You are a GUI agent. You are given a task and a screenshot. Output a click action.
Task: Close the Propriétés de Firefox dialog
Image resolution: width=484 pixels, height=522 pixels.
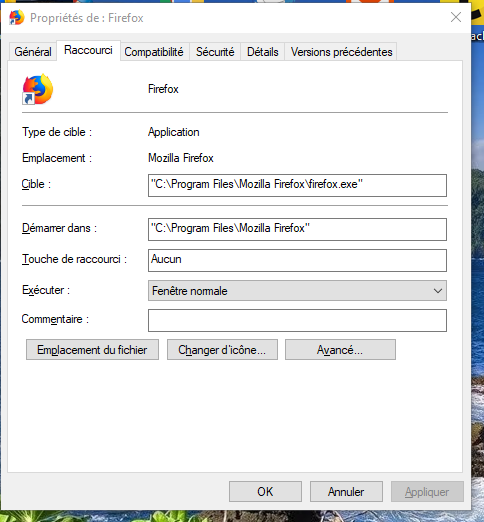(x=456, y=17)
